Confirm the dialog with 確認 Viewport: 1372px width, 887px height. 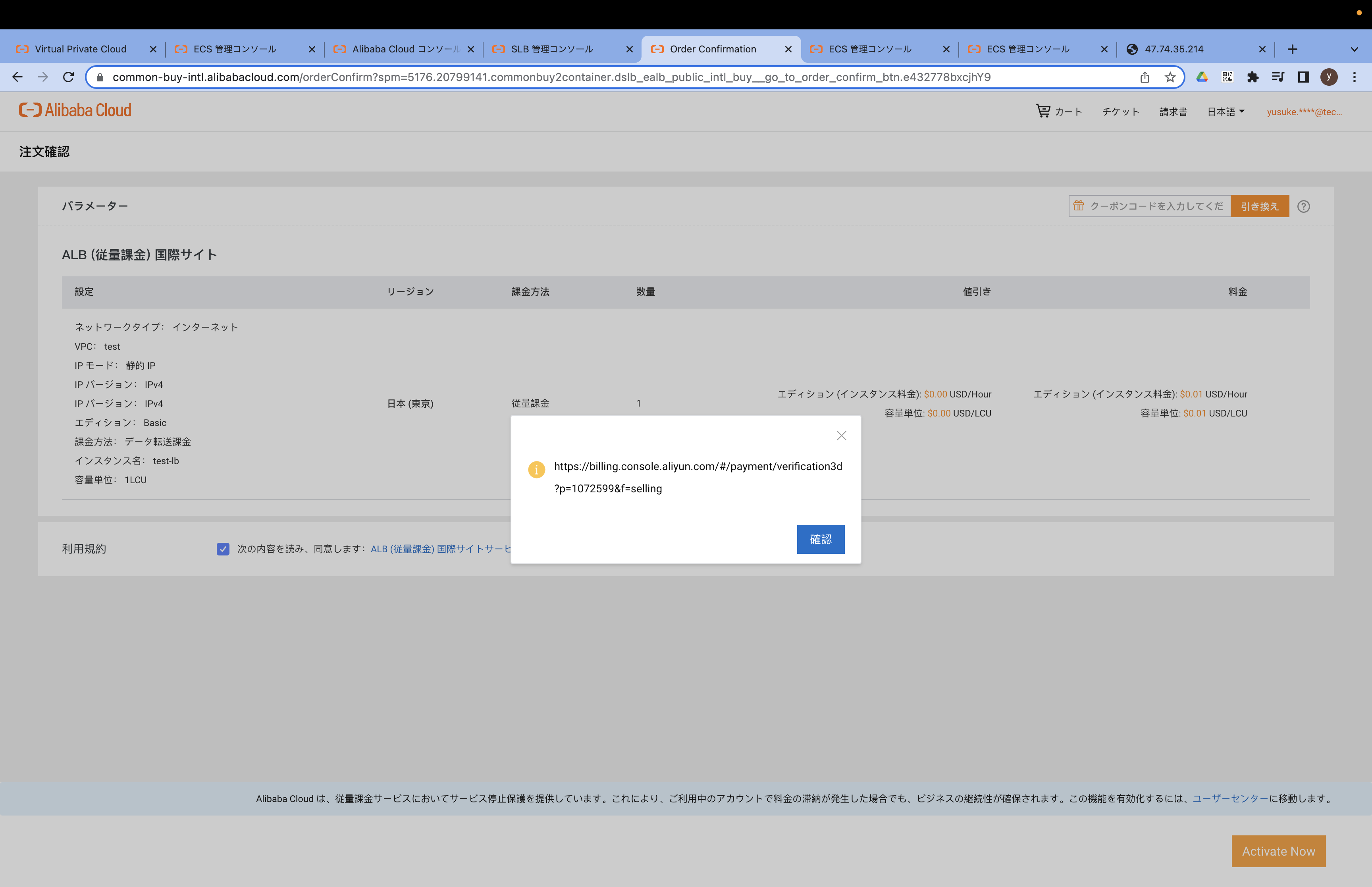tap(821, 539)
